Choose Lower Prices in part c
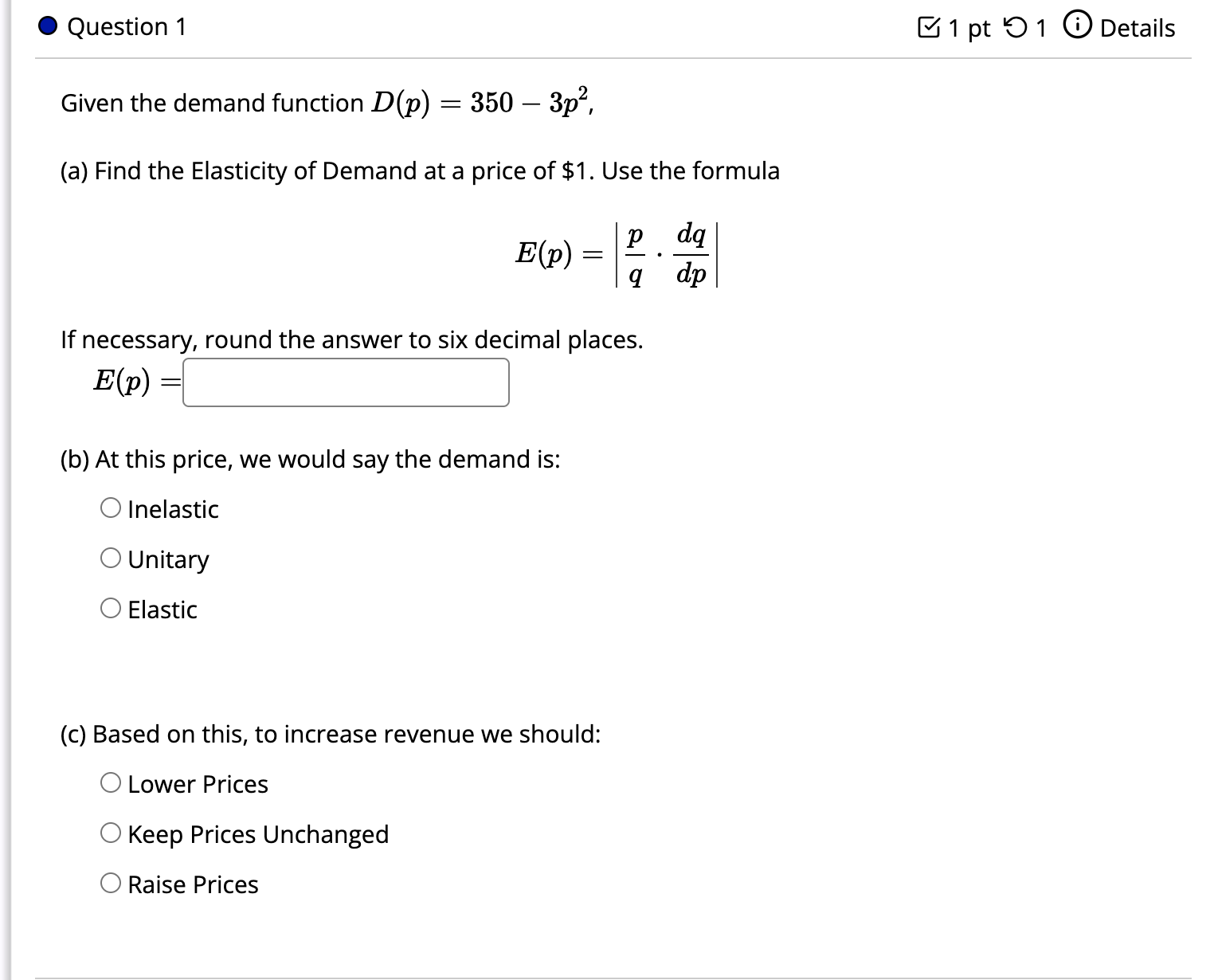Viewport: 1210px width, 980px height. [x=111, y=783]
